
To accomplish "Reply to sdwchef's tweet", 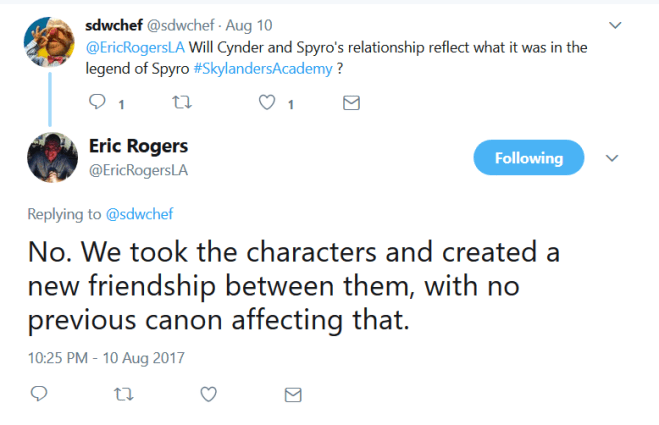I will [97, 103].
